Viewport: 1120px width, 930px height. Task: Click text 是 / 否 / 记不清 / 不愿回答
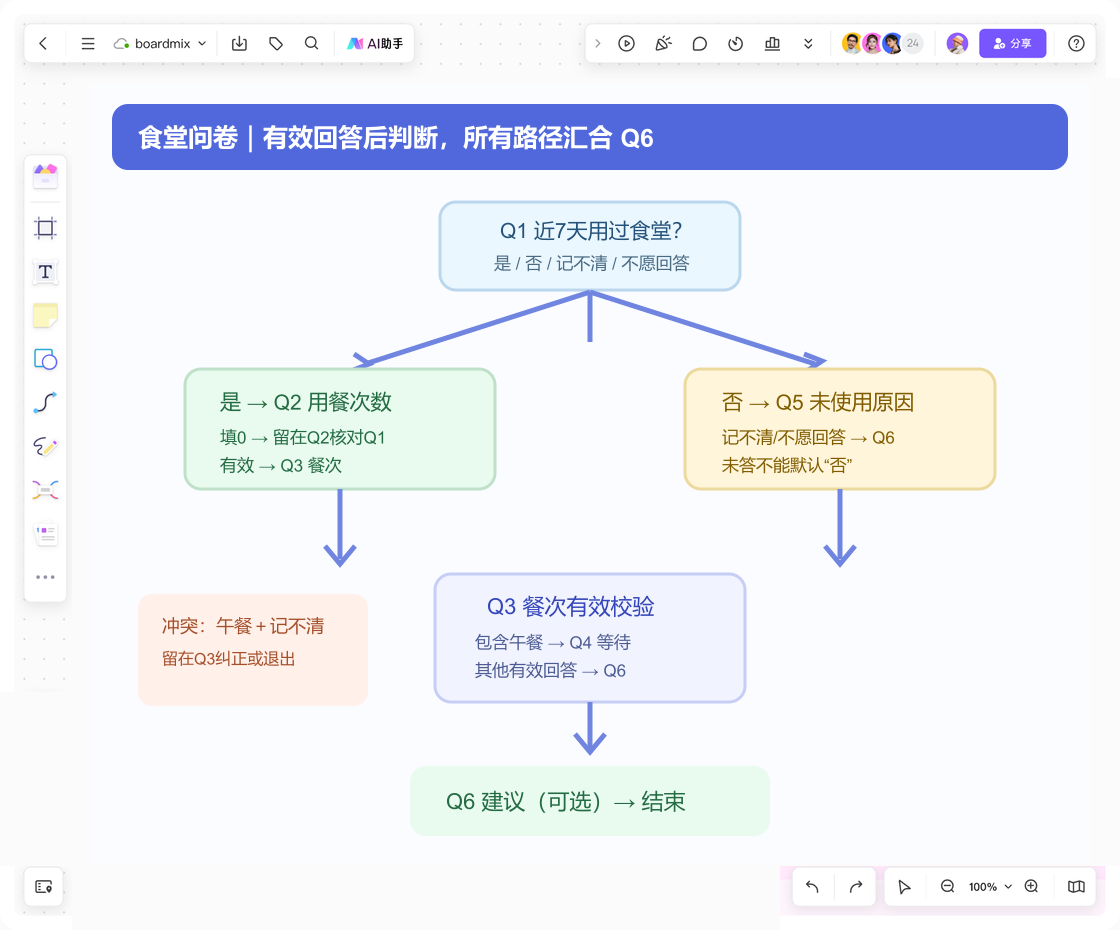(x=591, y=264)
